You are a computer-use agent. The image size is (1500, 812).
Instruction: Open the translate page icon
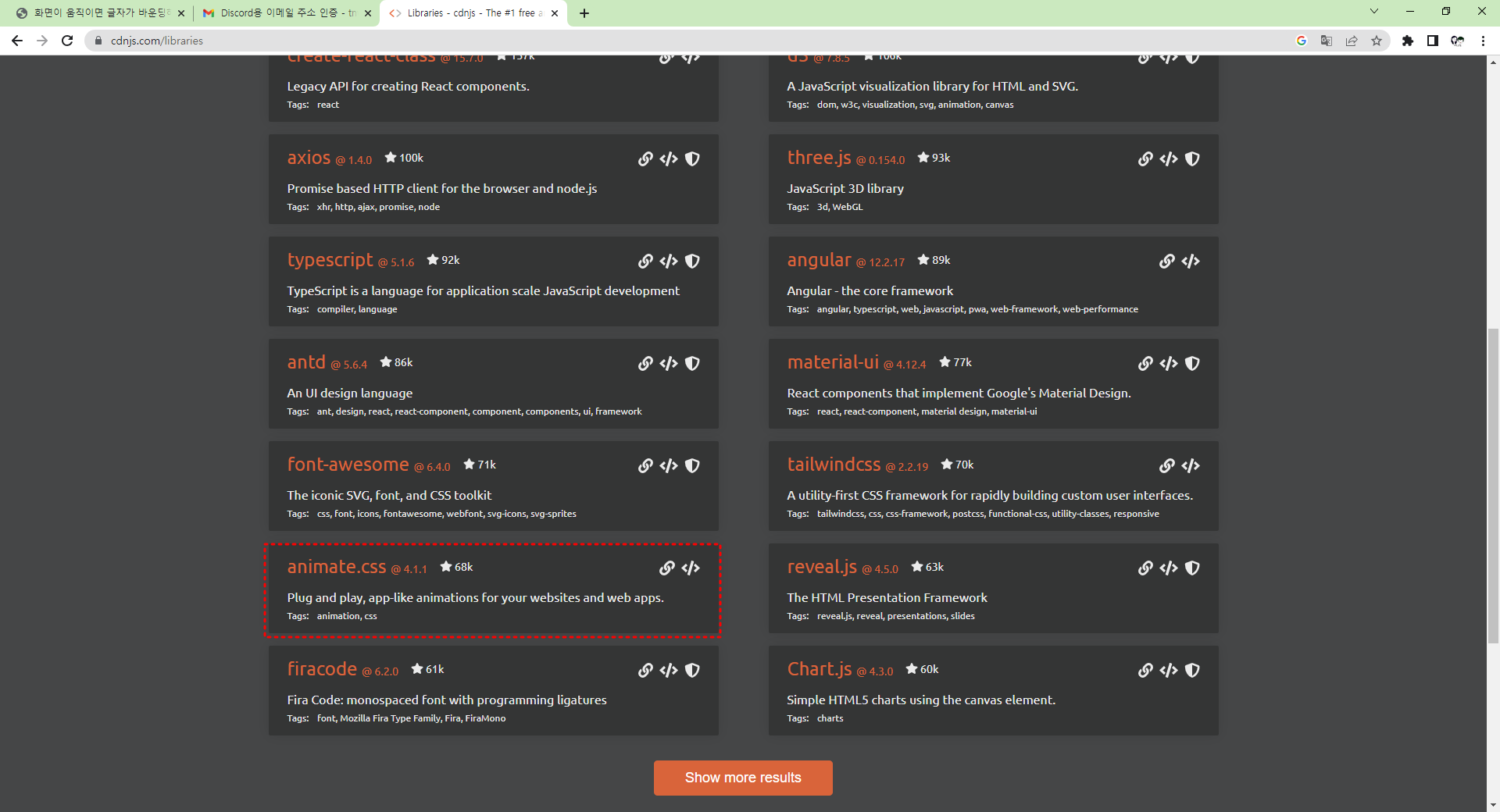tap(1327, 41)
